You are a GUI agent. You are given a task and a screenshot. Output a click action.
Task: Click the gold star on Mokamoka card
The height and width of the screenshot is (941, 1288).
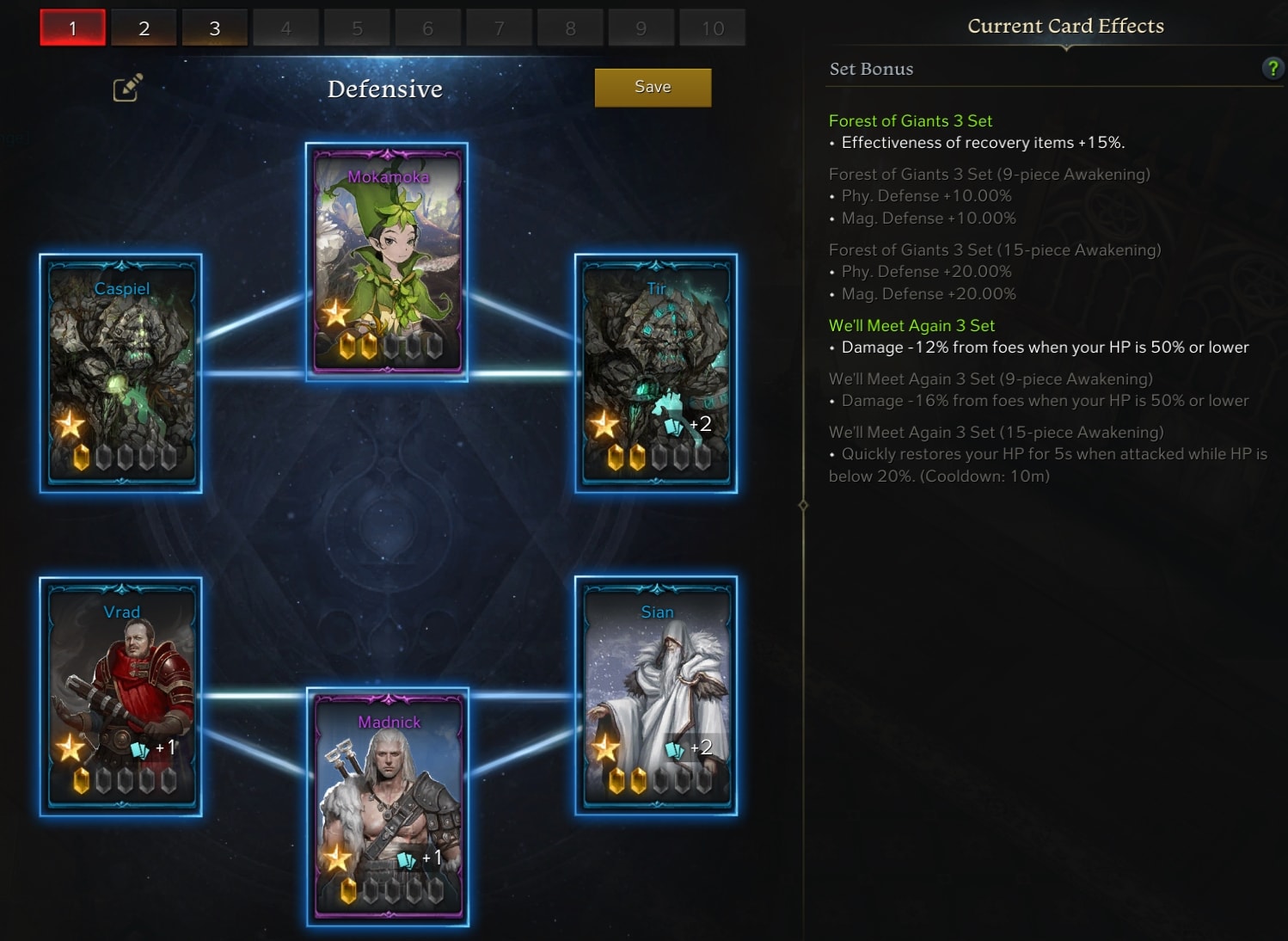coord(335,313)
